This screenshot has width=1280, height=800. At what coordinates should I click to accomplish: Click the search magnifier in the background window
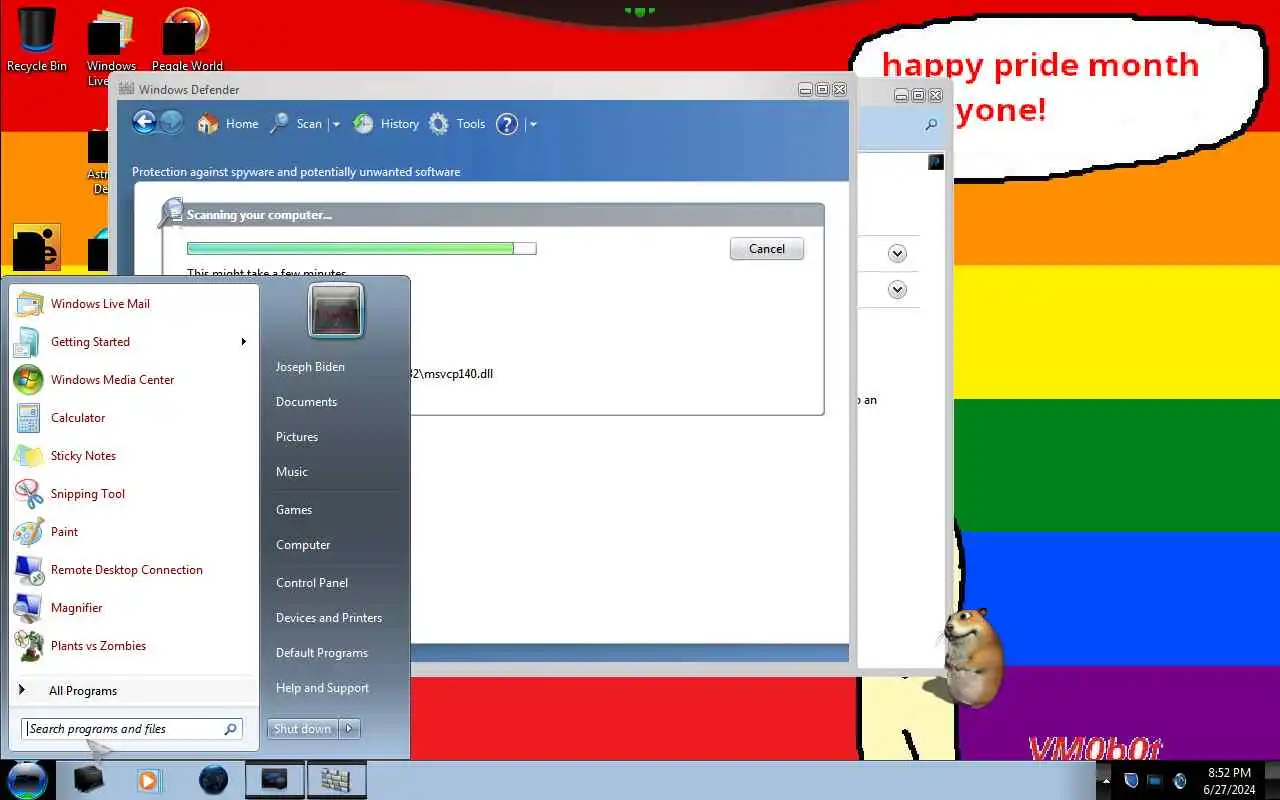coord(931,125)
